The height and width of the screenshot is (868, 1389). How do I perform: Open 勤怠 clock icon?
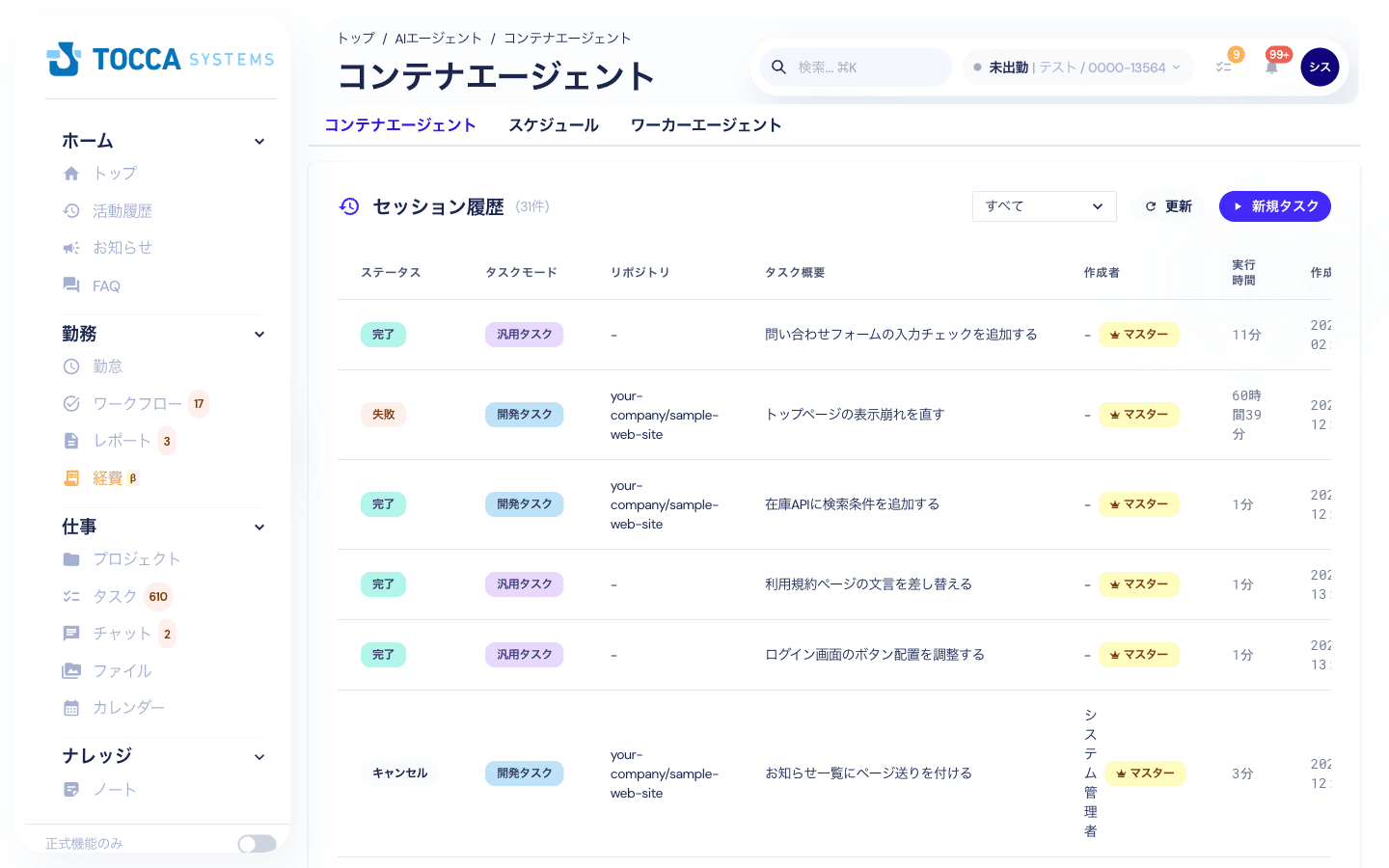(x=71, y=366)
